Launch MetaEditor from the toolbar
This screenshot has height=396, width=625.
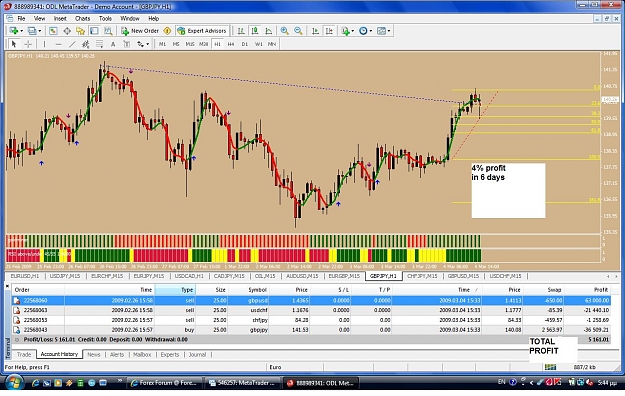point(167,31)
